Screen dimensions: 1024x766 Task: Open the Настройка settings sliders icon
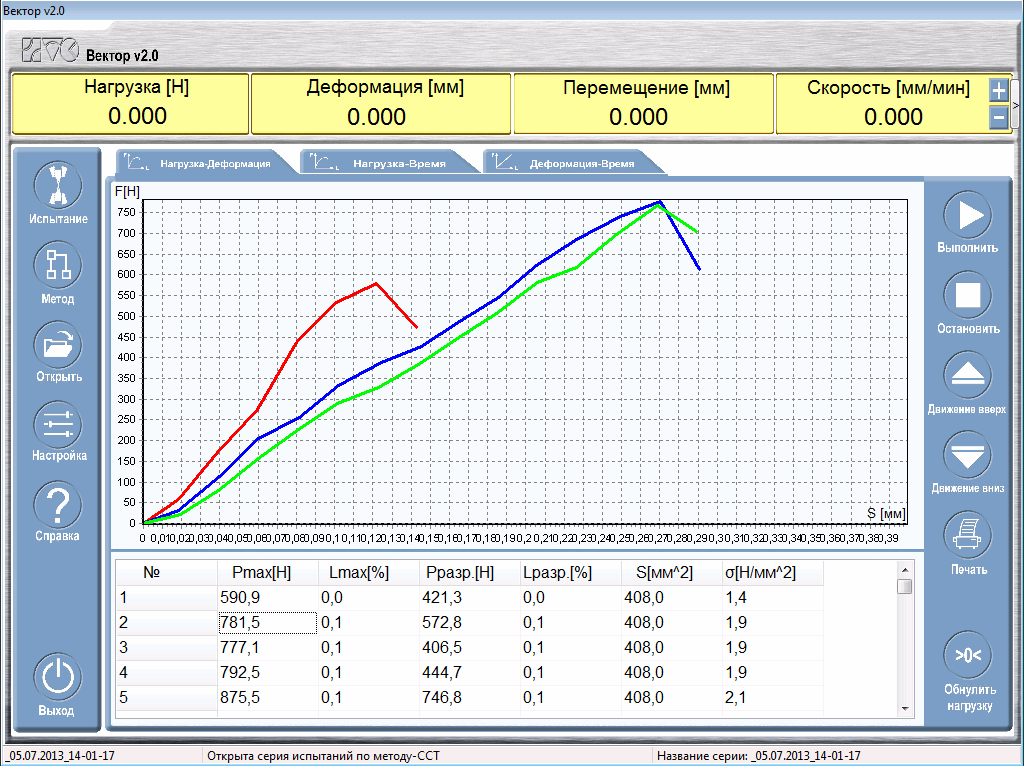click(57, 424)
